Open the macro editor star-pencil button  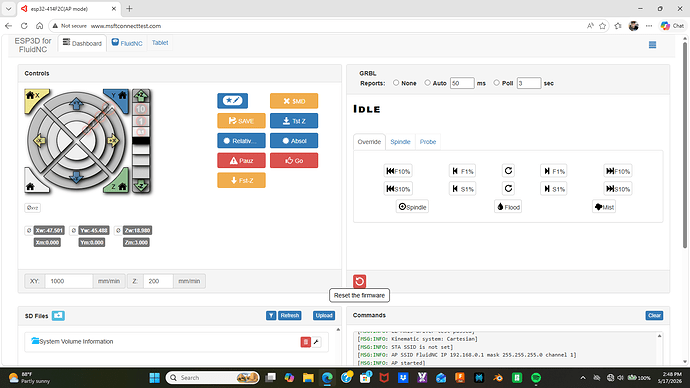232,101
